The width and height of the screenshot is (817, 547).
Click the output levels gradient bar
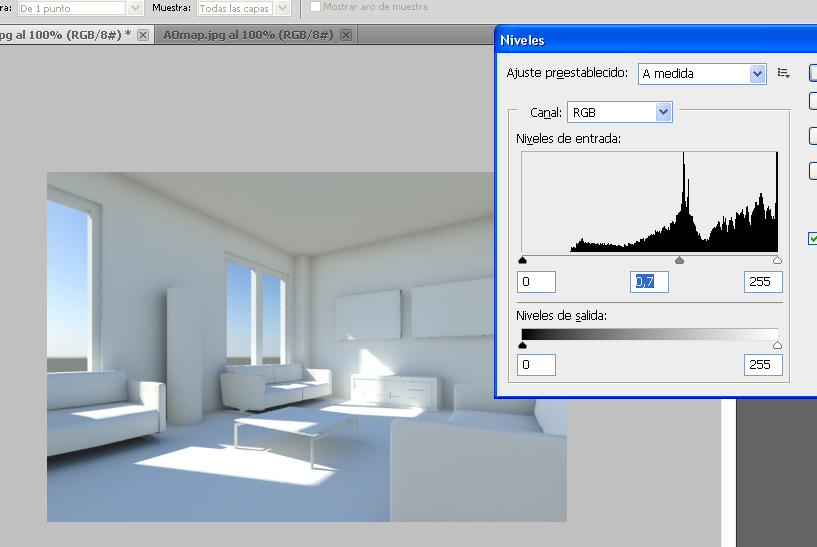[650, 334]
